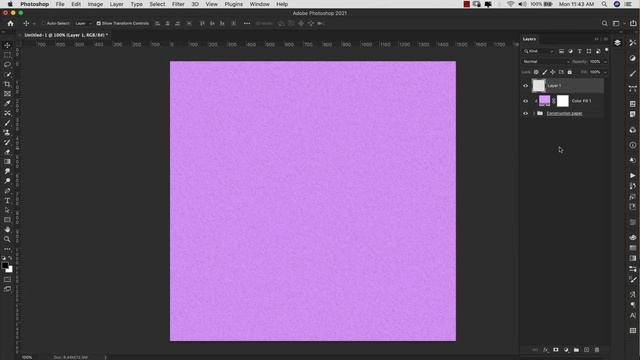This screenshot has height=360, width=640.
Task: Hide the Construction paper group
Action: (x=526, y=113)
